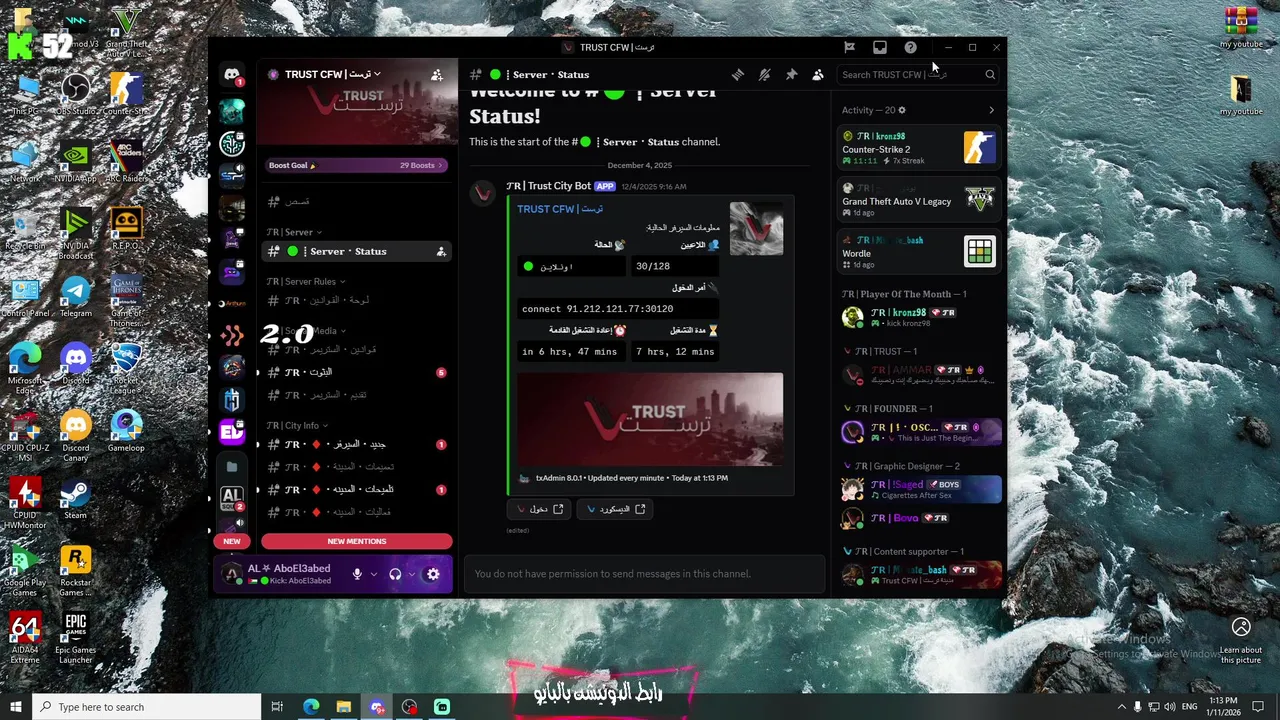
Task: Open the EV server icon in sidebar
Action: click(x=232, y=432)
